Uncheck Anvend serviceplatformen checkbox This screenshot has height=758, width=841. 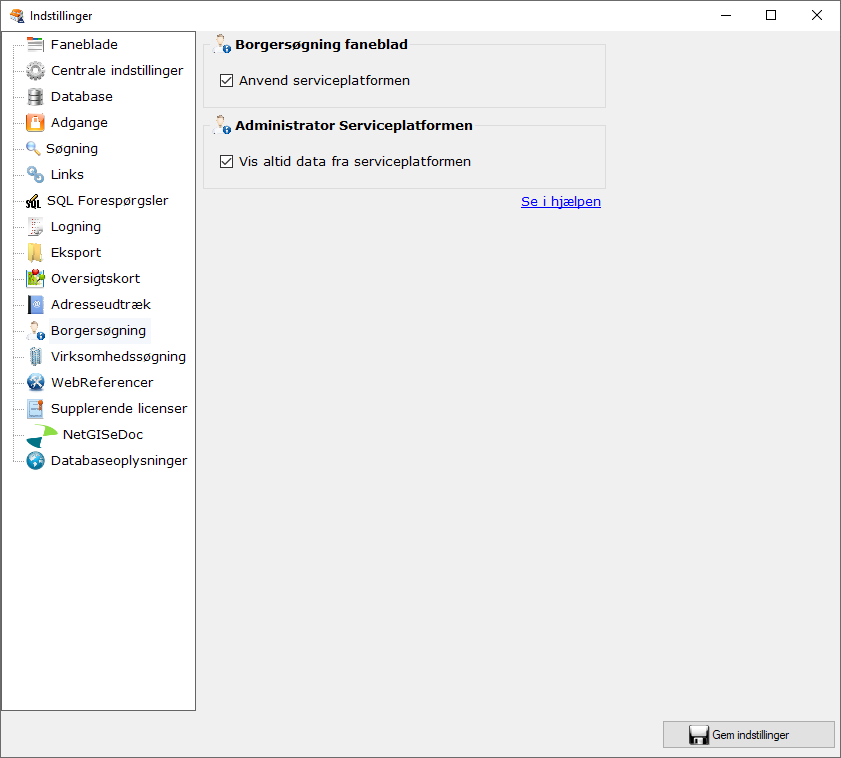click(x=226, y=81)
